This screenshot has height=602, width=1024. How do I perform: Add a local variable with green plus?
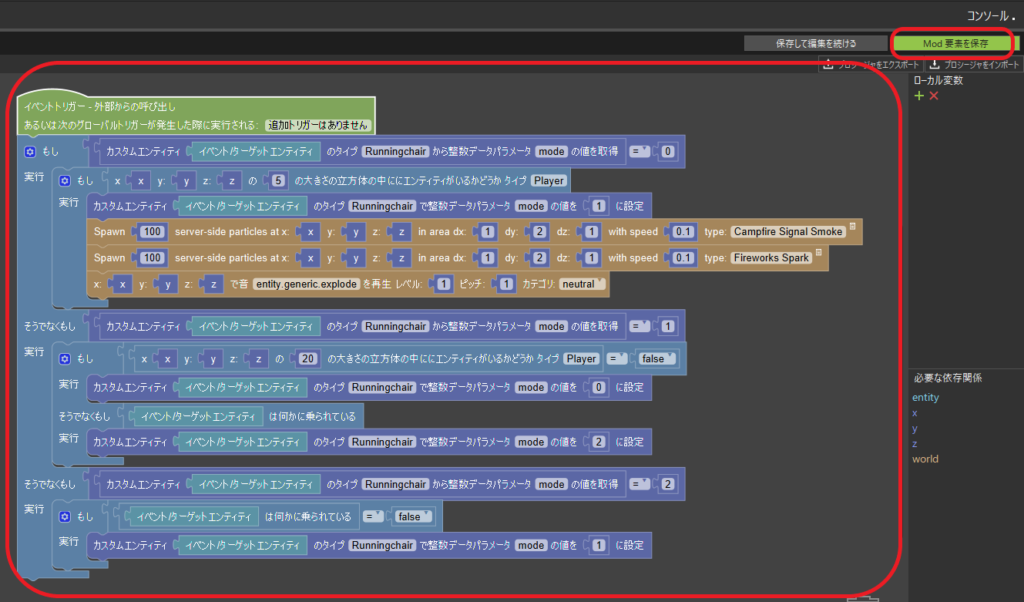point(919,95)
